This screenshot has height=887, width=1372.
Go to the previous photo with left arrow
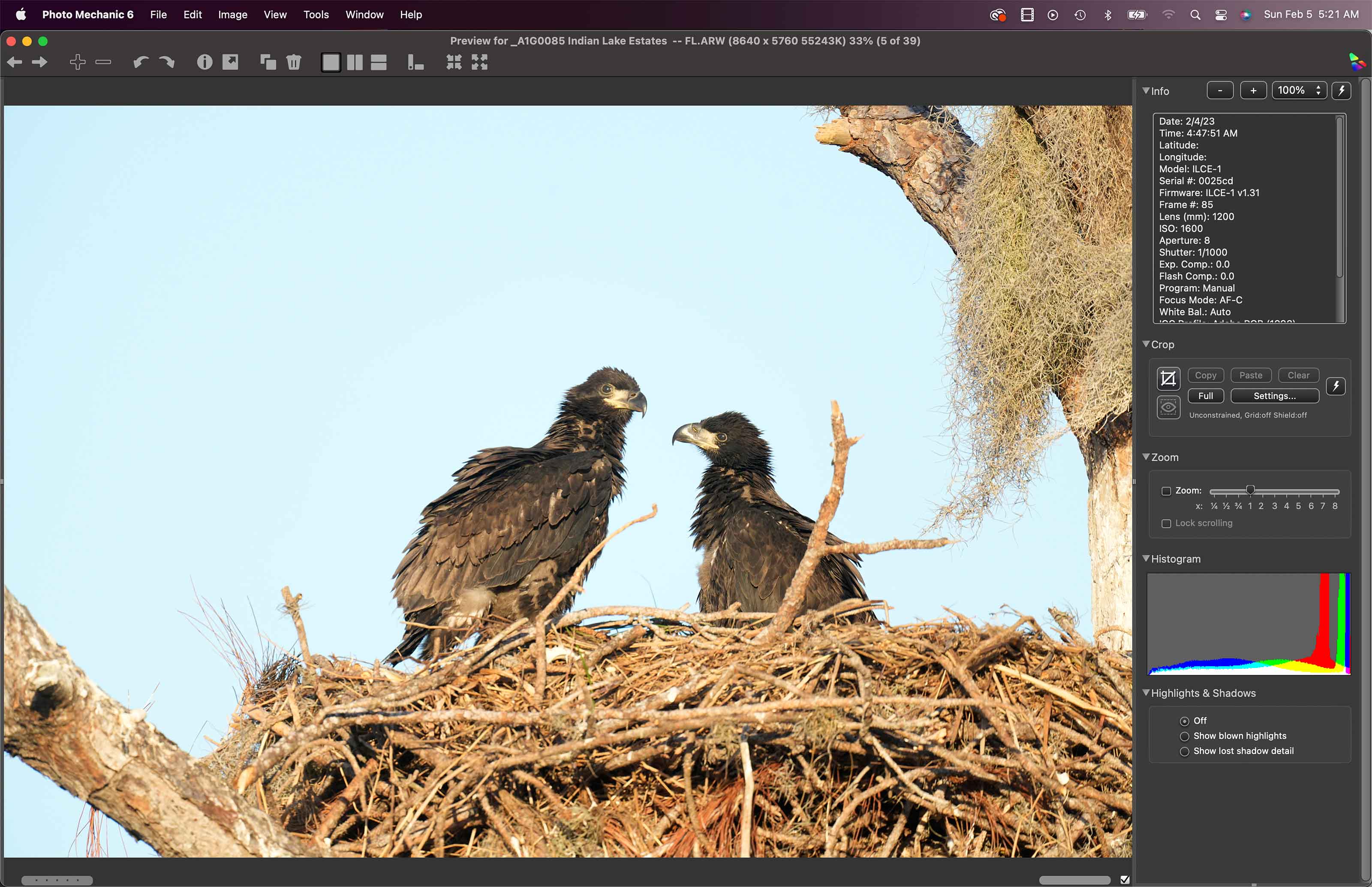point(15,62)
